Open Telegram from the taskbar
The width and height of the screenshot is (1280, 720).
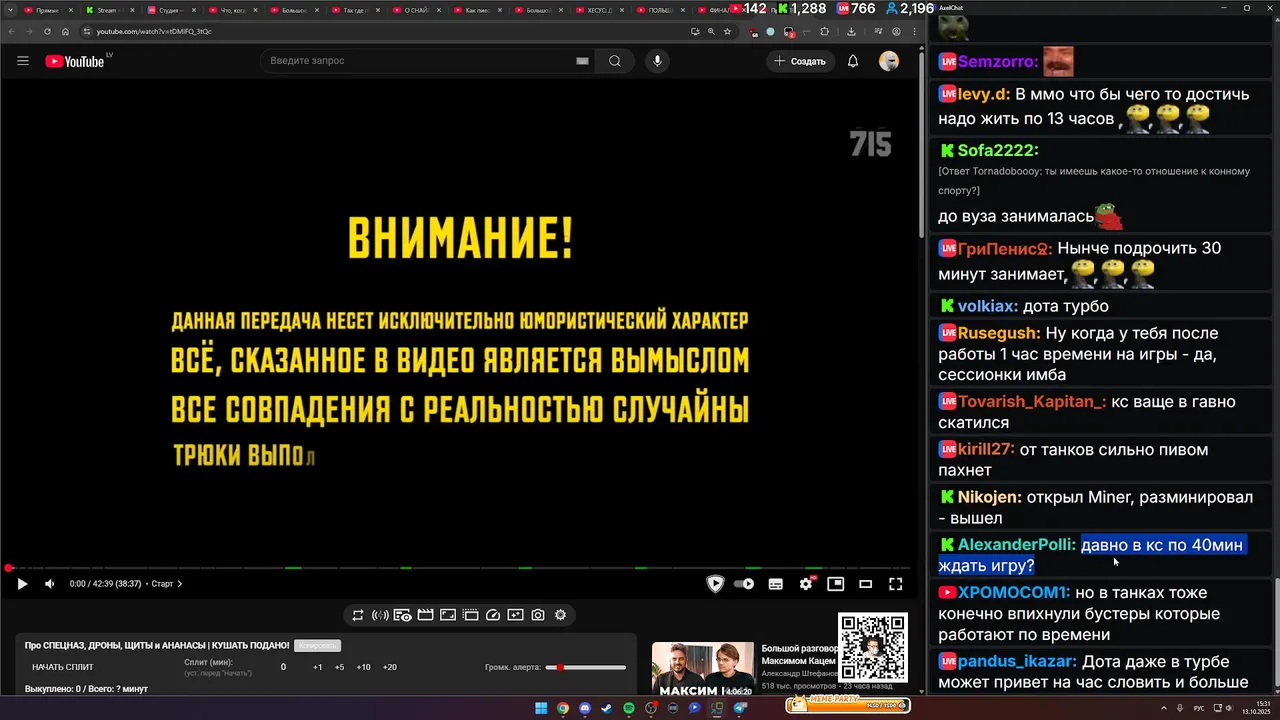tap(741, 708)
